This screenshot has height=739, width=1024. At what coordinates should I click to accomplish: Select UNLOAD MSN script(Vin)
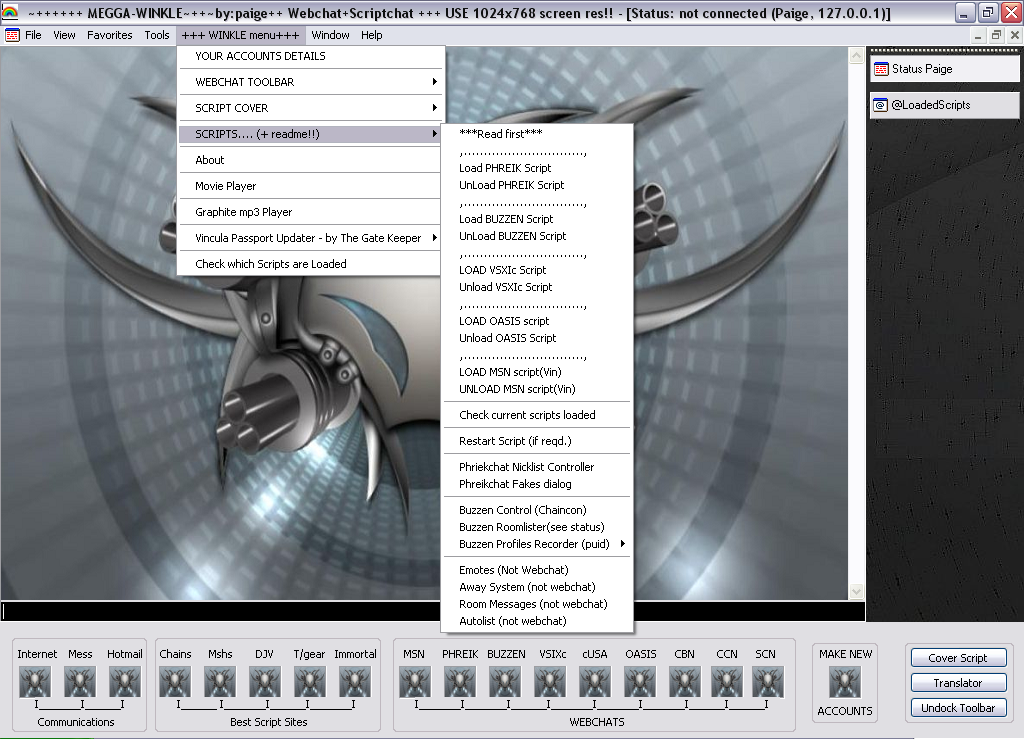[x=537, y=388]
